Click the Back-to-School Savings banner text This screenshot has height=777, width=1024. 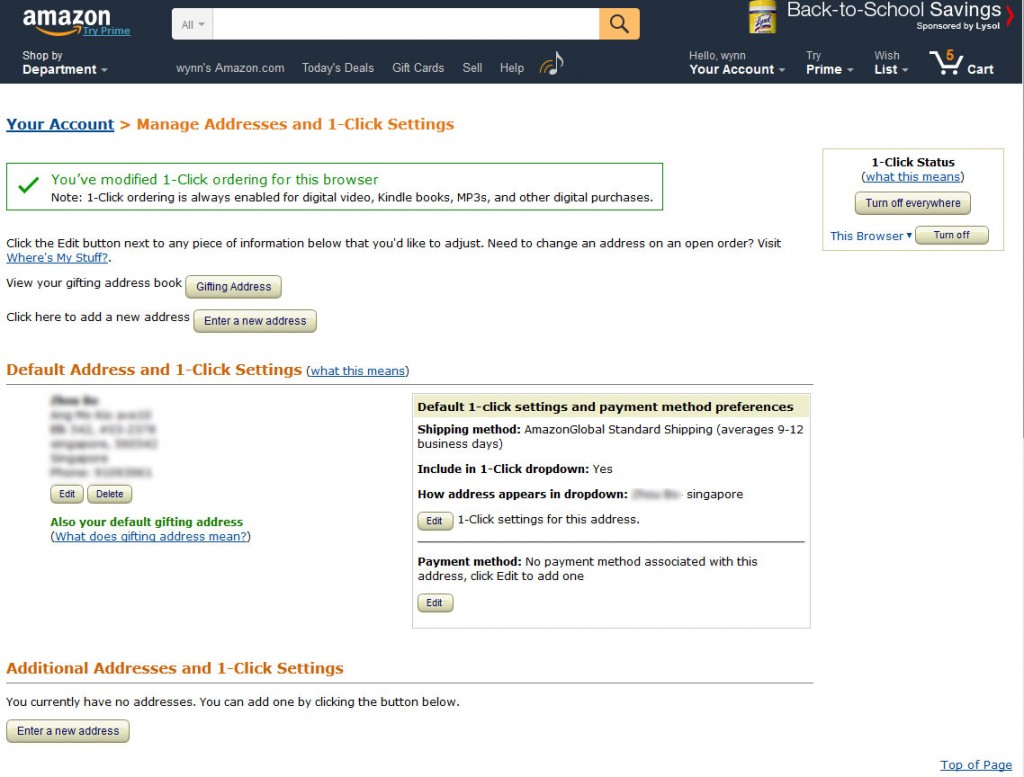(893, 10)
